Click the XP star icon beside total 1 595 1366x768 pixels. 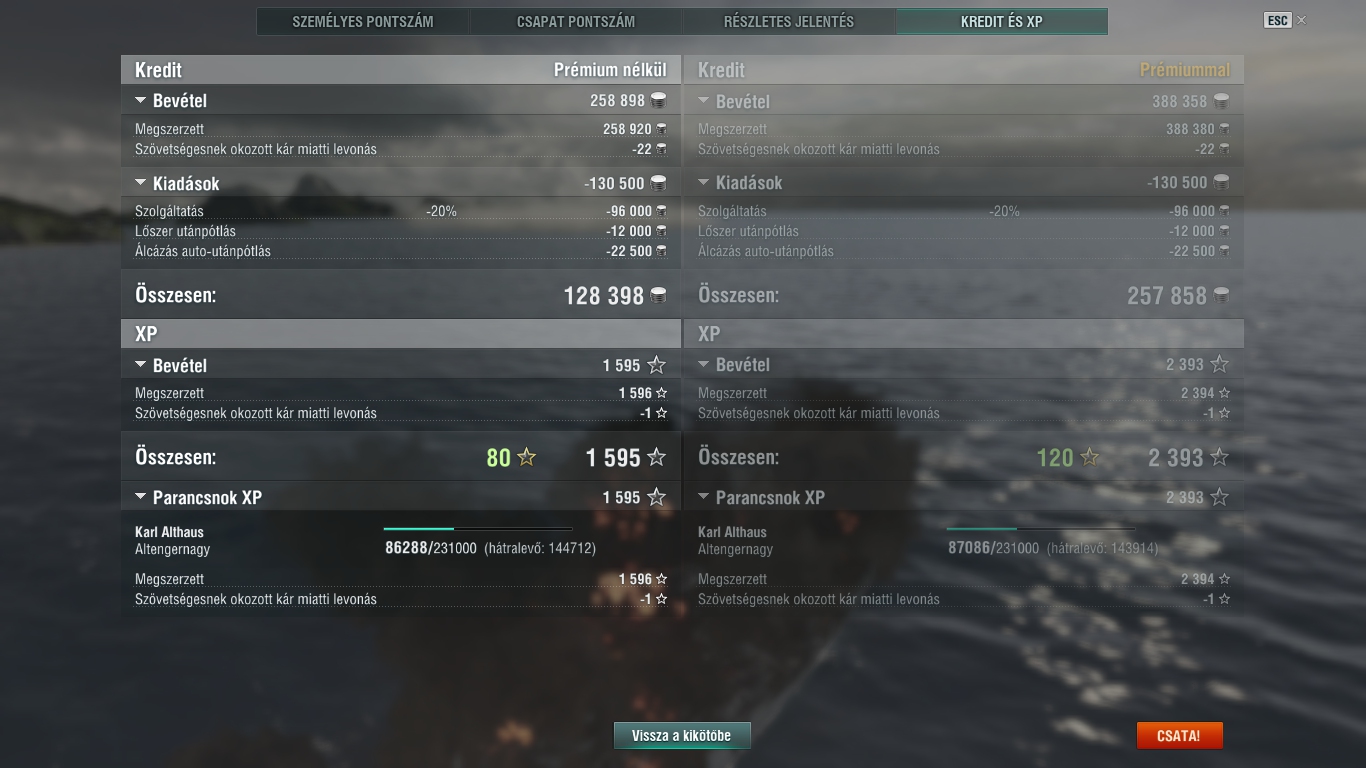656,457
